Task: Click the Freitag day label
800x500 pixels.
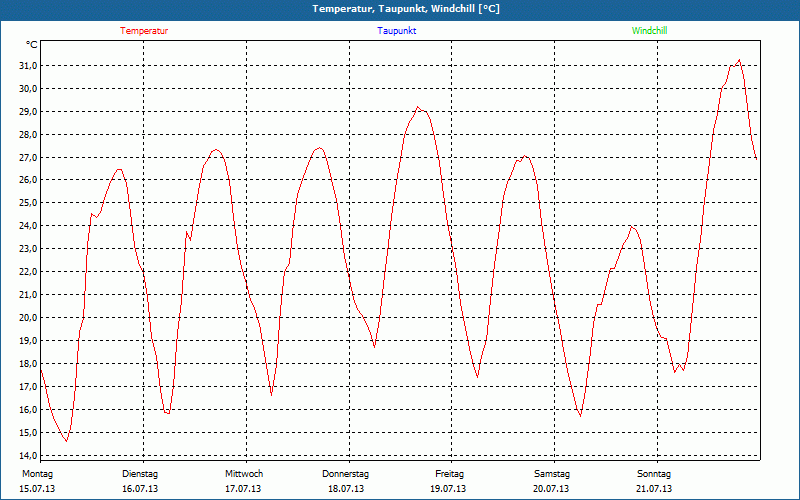Action: [x=449, y=474]
